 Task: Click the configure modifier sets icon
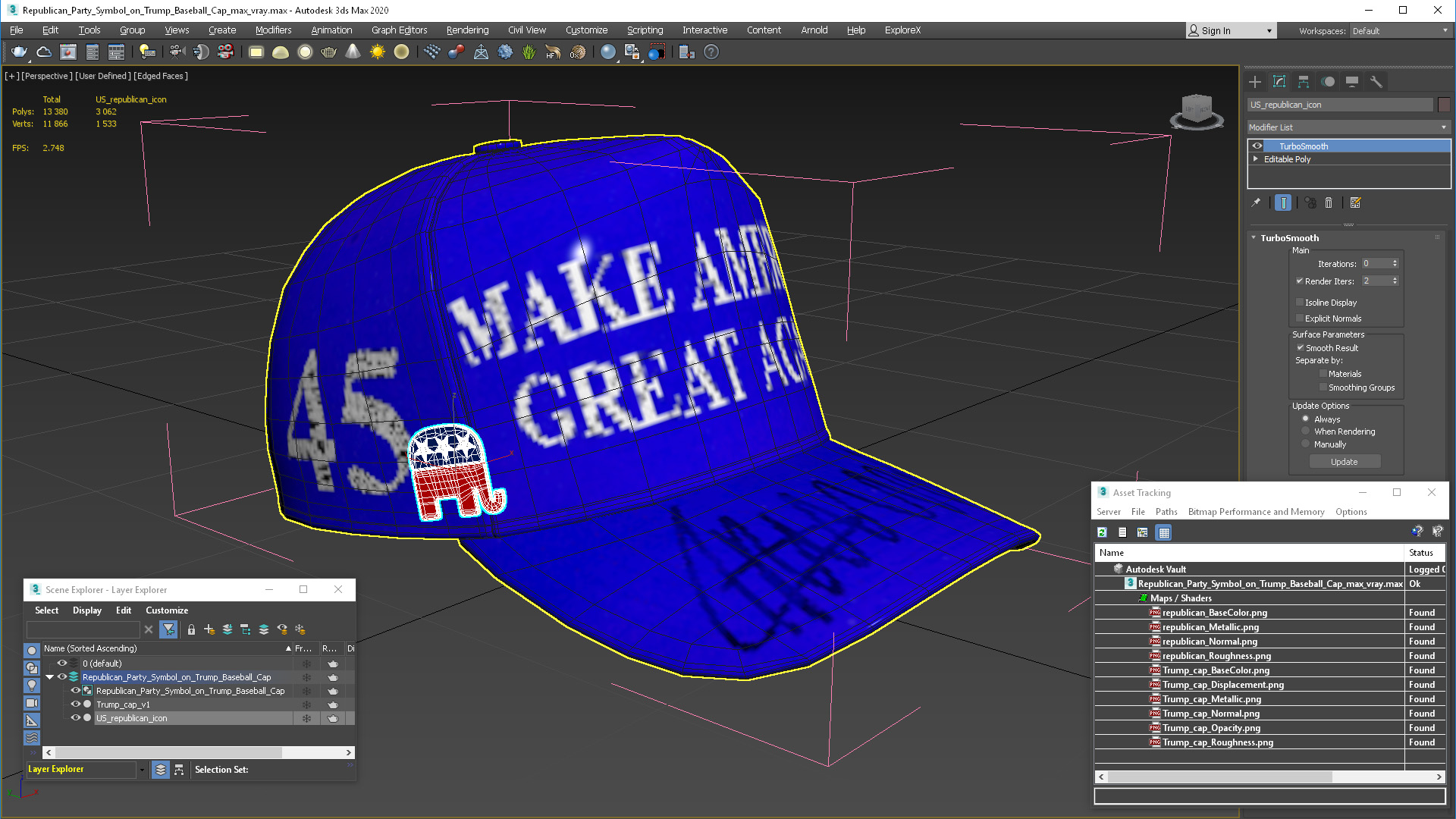1356,202
